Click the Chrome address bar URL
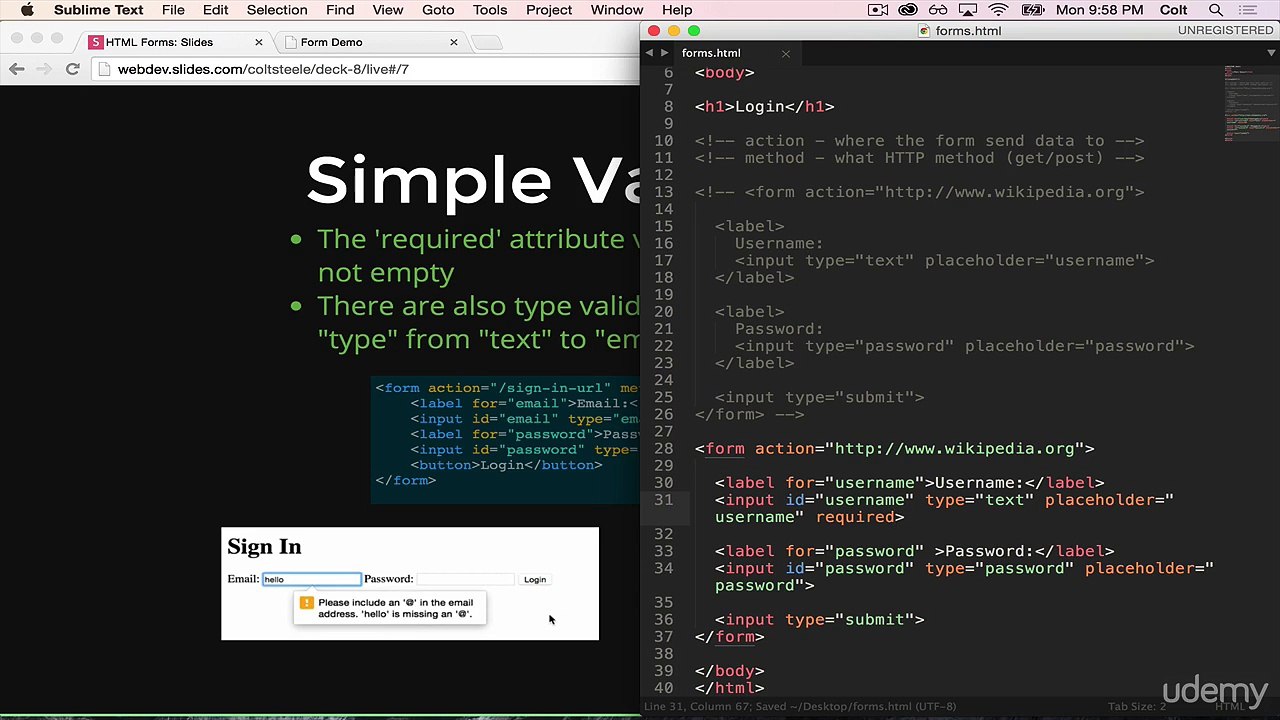 pyautogui.click(x=263, y=69)
